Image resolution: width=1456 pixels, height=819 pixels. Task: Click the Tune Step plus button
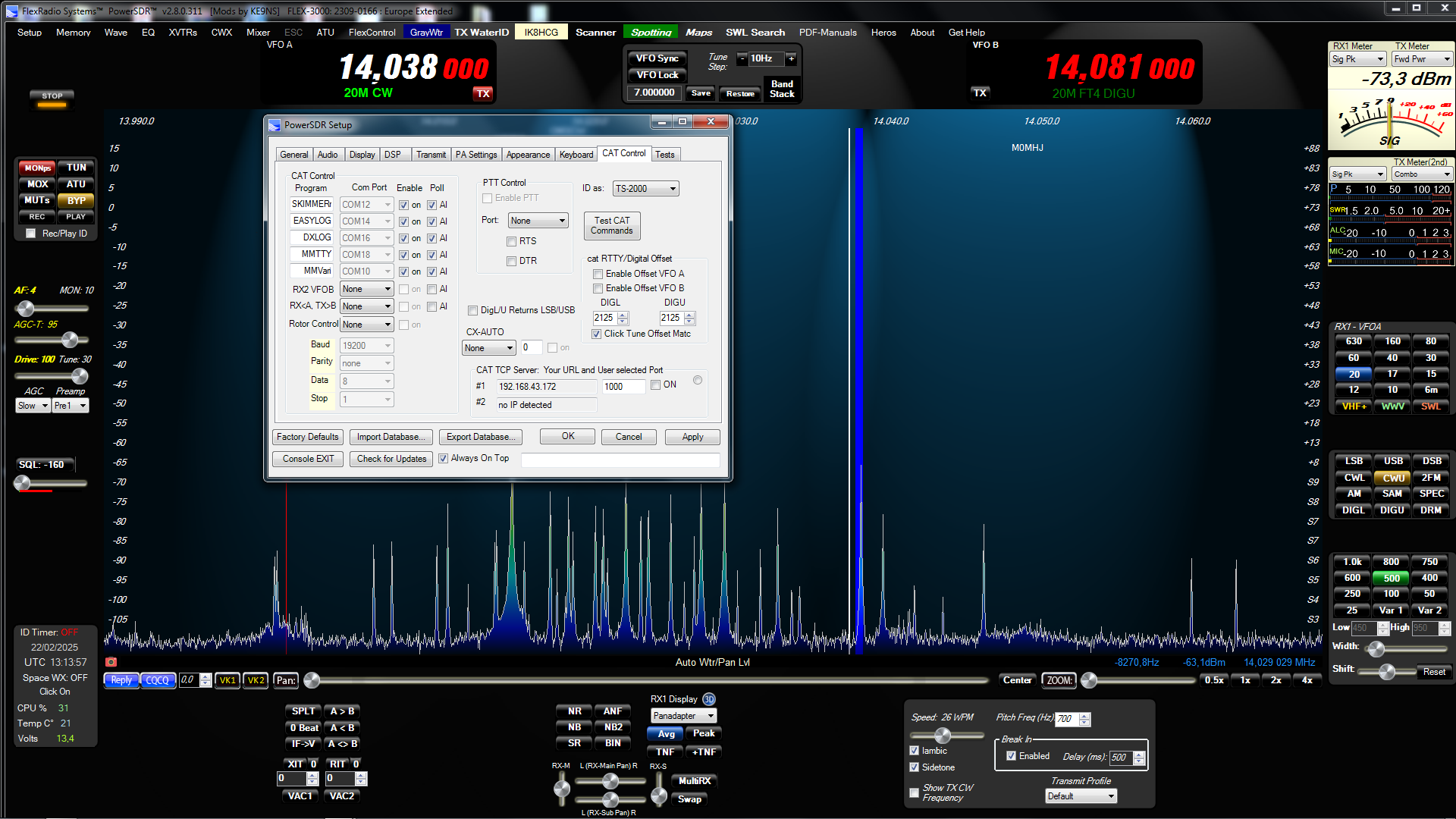pyautogui.click(x=791, y=58)
